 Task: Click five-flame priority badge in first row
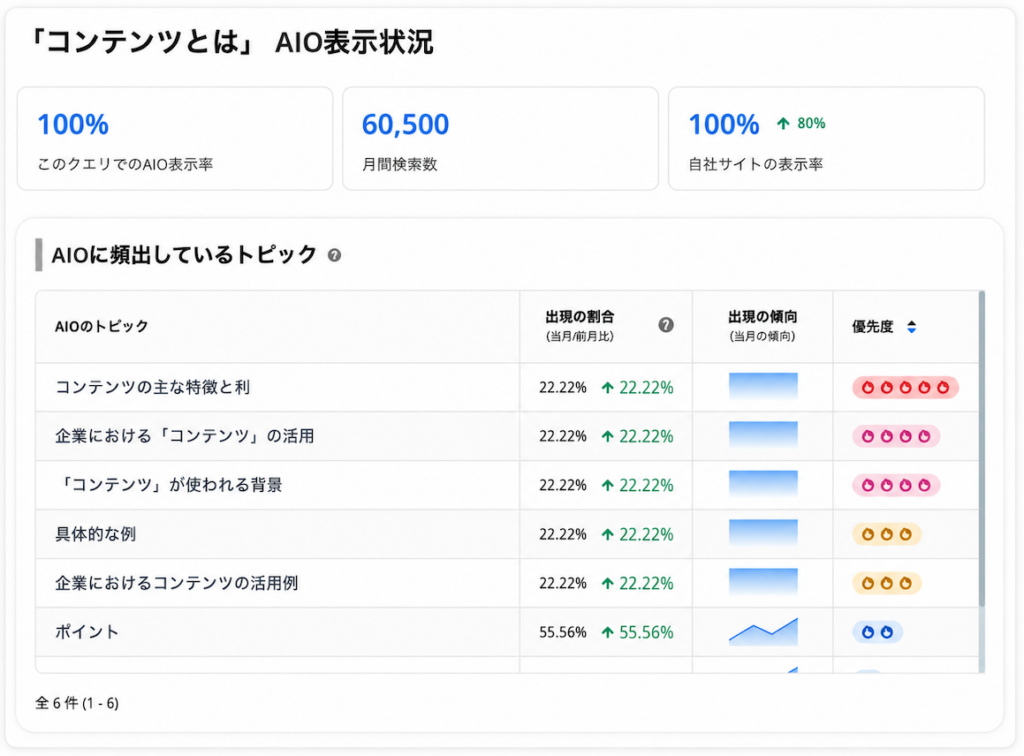pyautogui.click(x=905, y=388)
